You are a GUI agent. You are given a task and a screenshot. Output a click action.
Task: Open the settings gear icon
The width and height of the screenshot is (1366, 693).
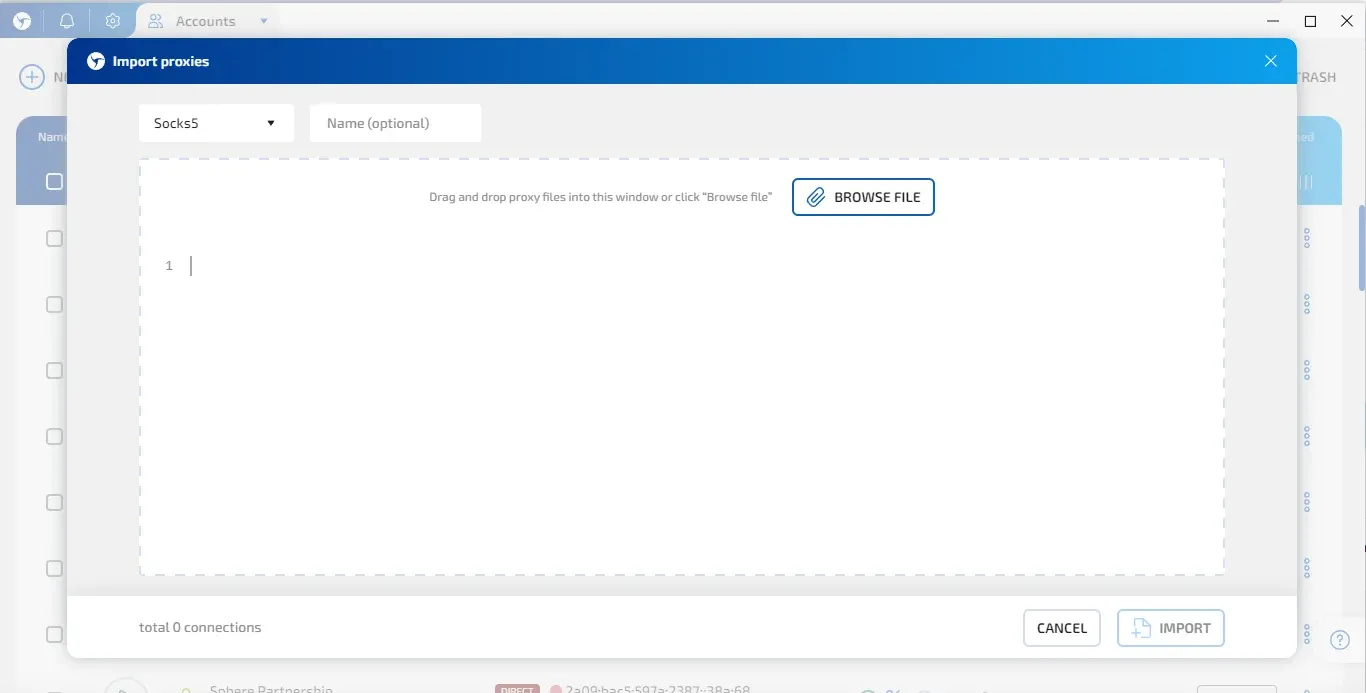coord(113,20)
